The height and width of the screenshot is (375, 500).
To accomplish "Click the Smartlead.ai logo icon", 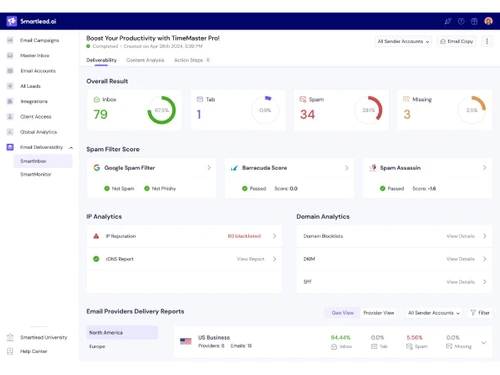I will 12,21.
